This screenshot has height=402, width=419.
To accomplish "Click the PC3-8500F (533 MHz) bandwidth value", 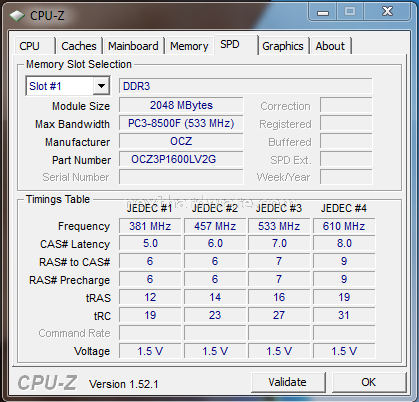I will pyautogui.click(x=181, y=123).
